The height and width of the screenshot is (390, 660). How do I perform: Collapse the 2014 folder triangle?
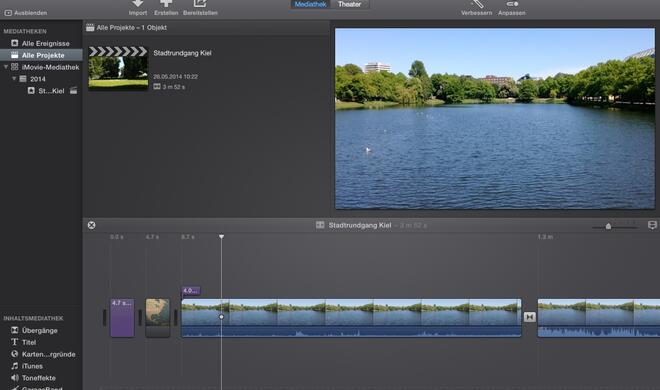click(x=14, y=79)
